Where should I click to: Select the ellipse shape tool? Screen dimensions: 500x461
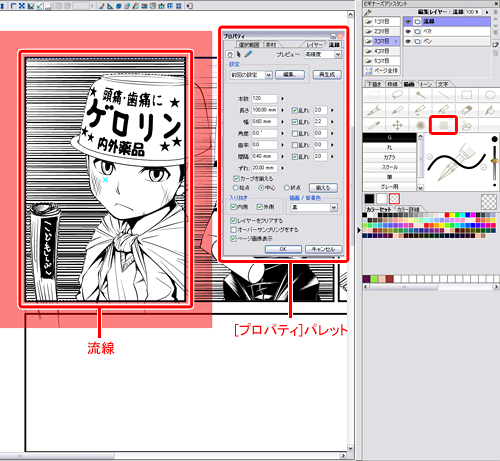pyautogui.click(x=489, y=95)
